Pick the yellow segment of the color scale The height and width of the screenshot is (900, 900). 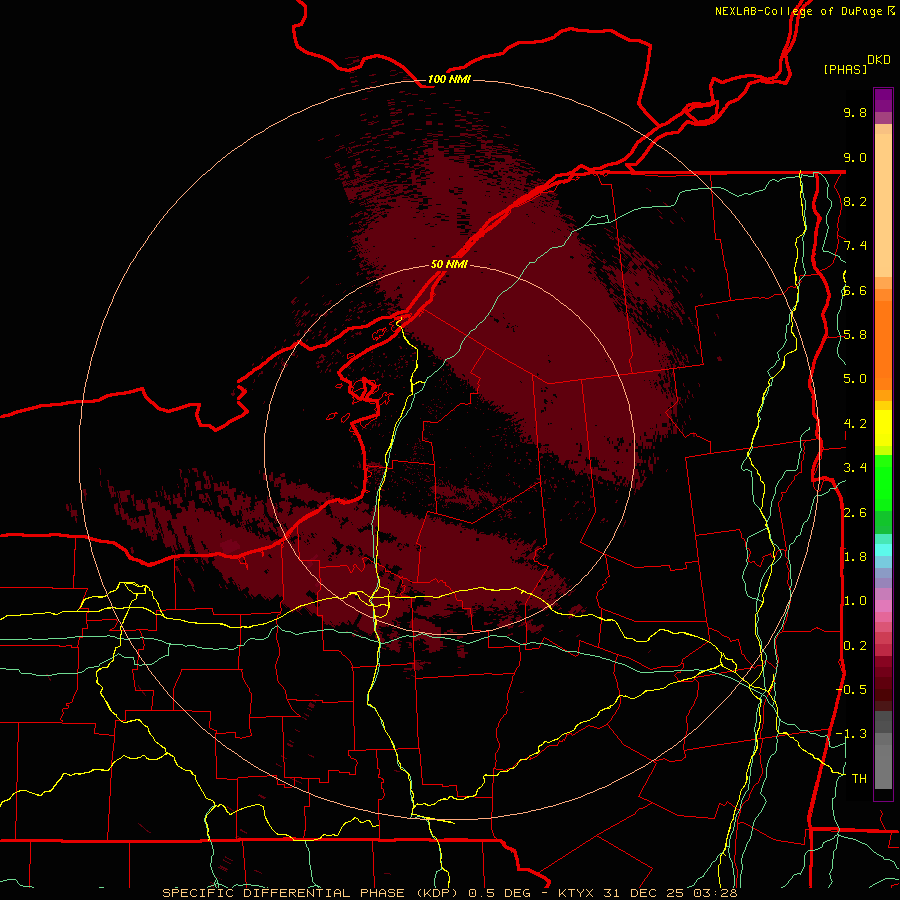(x=883, y=428)
